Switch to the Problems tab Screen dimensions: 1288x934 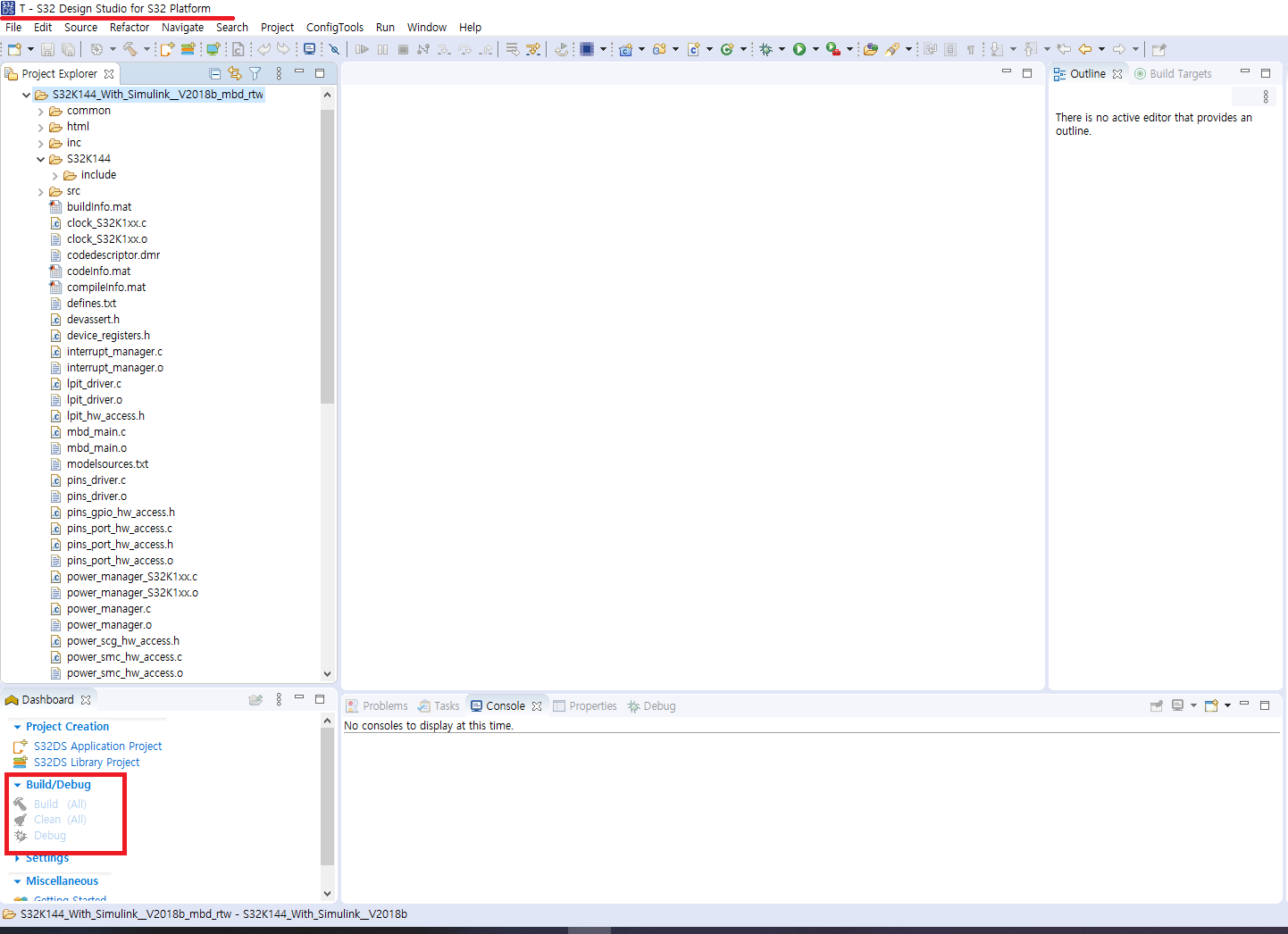click(376, 705)
